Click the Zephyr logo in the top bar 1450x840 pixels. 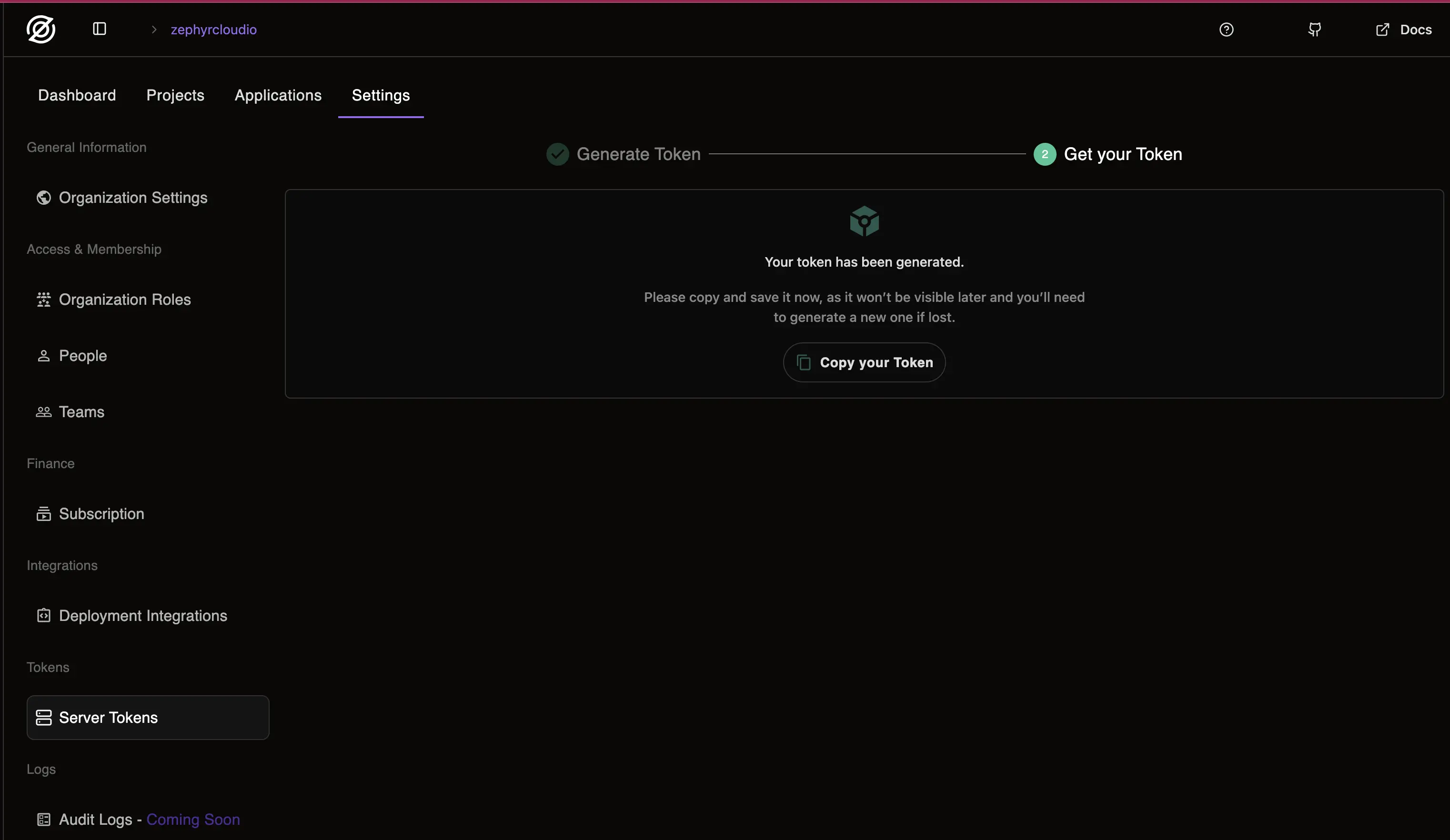click(41, 30)
